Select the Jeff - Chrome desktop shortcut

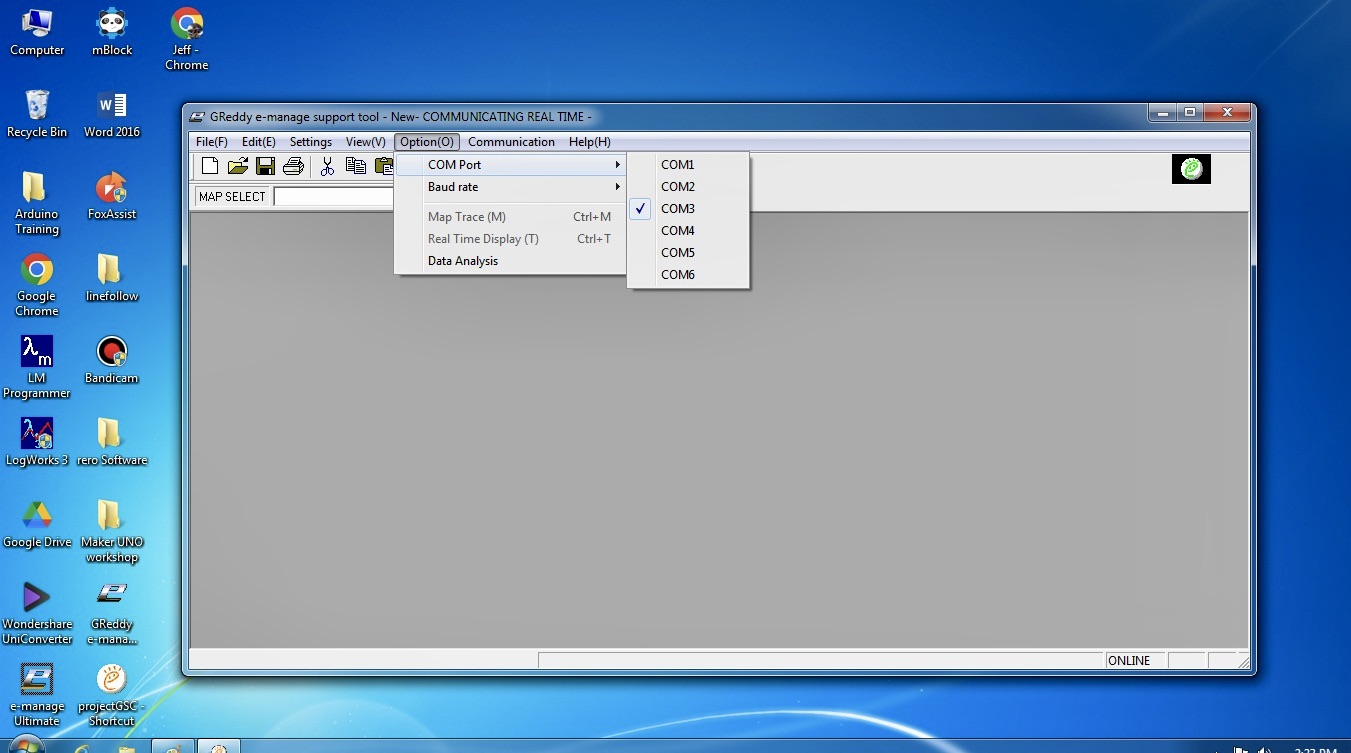[187, 39]
